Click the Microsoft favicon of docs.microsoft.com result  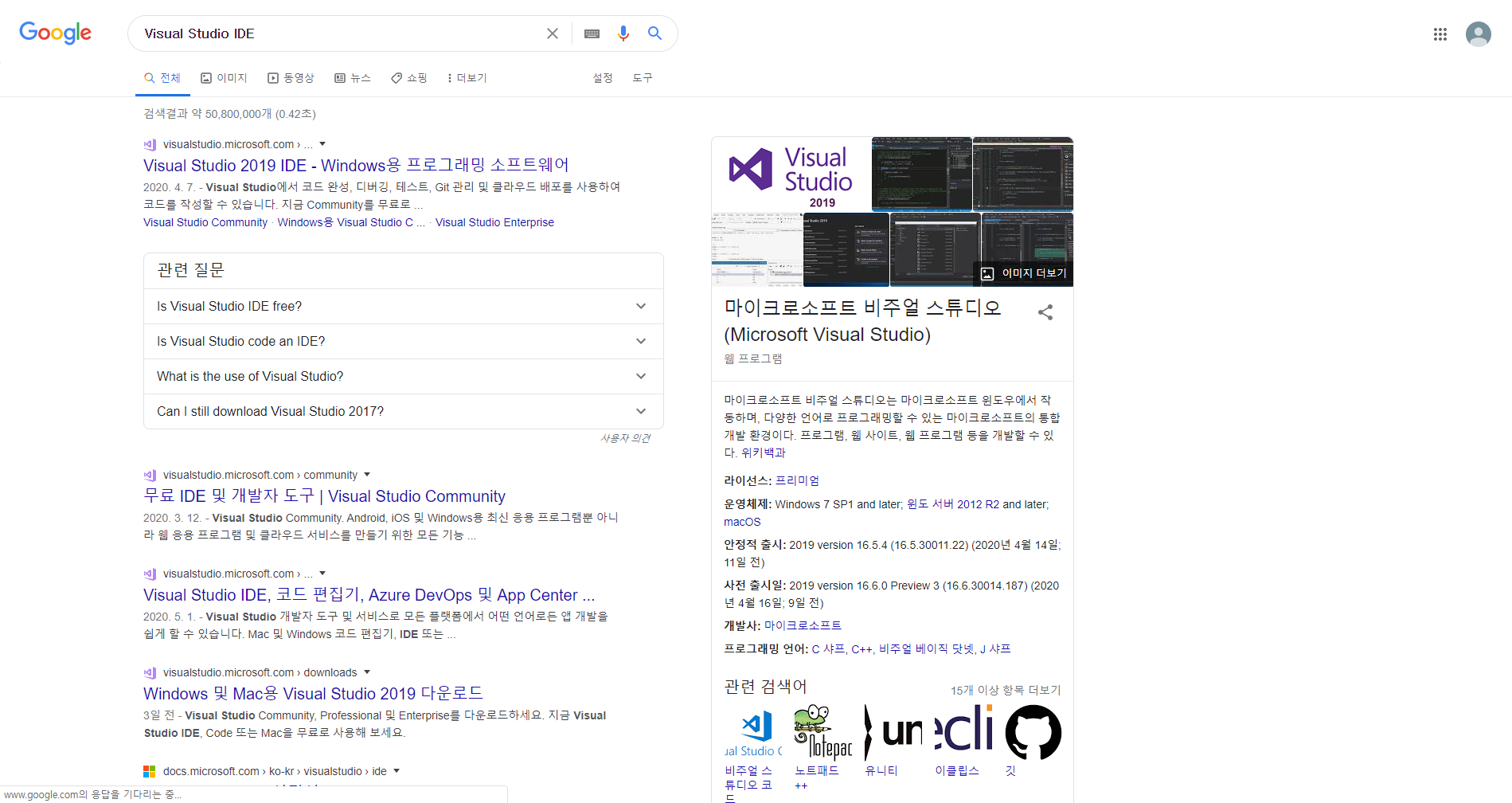pos(149,771)
